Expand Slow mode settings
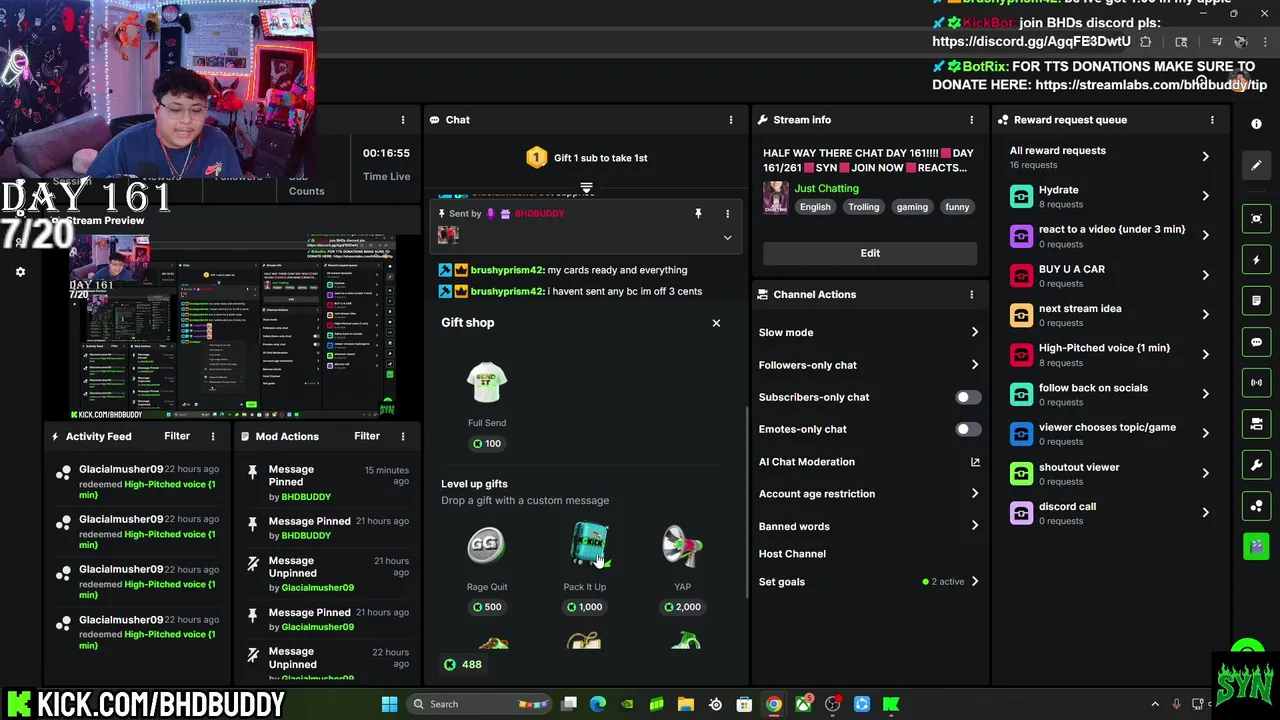Image resolution: width=1280 pixels, height=720 pixels. pyautogui.click(x=868, y=333)
